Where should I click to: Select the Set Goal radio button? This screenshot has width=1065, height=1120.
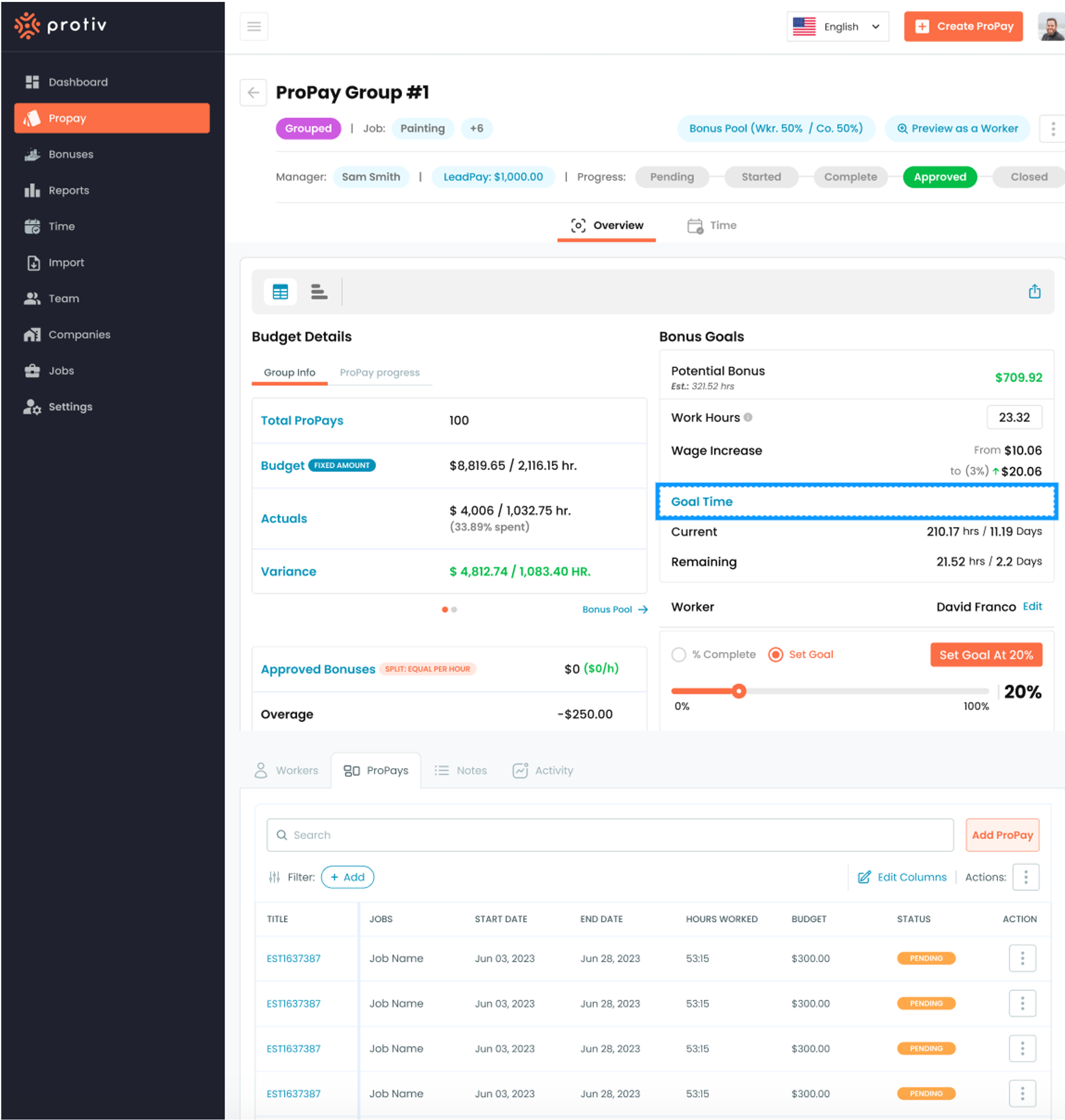coord(776,655)
